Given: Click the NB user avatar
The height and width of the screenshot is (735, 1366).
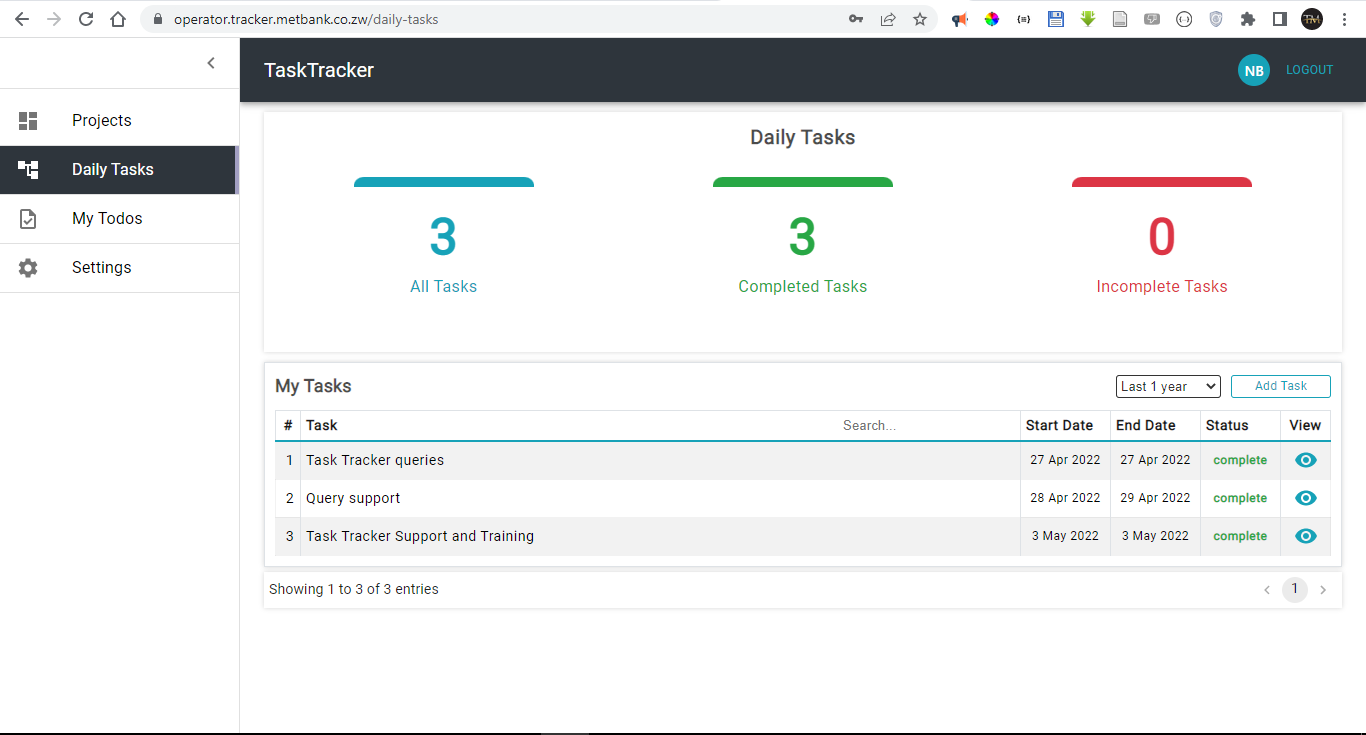Looking at the screenshot, I should pos(1253,70).
